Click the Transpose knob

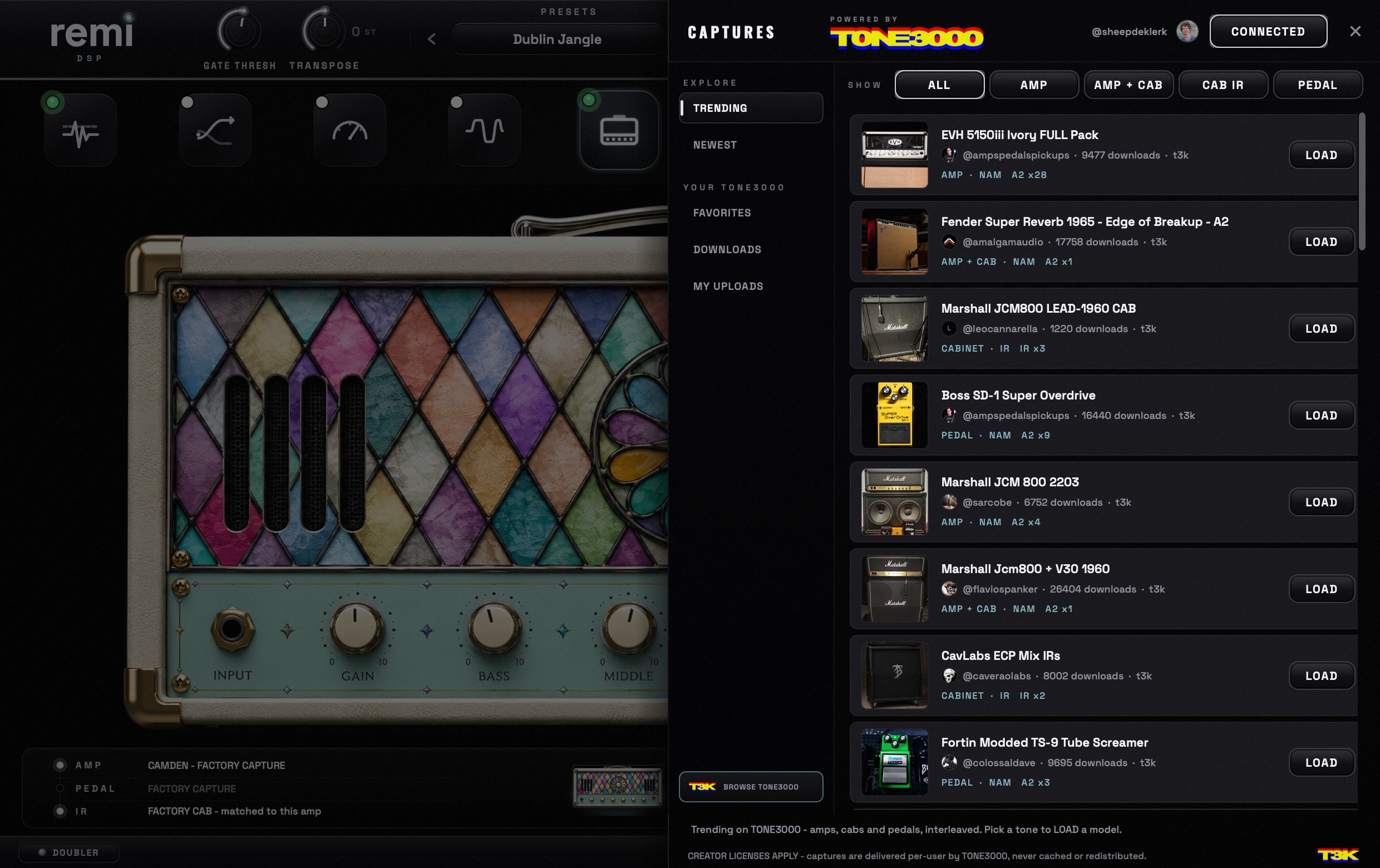324,31
